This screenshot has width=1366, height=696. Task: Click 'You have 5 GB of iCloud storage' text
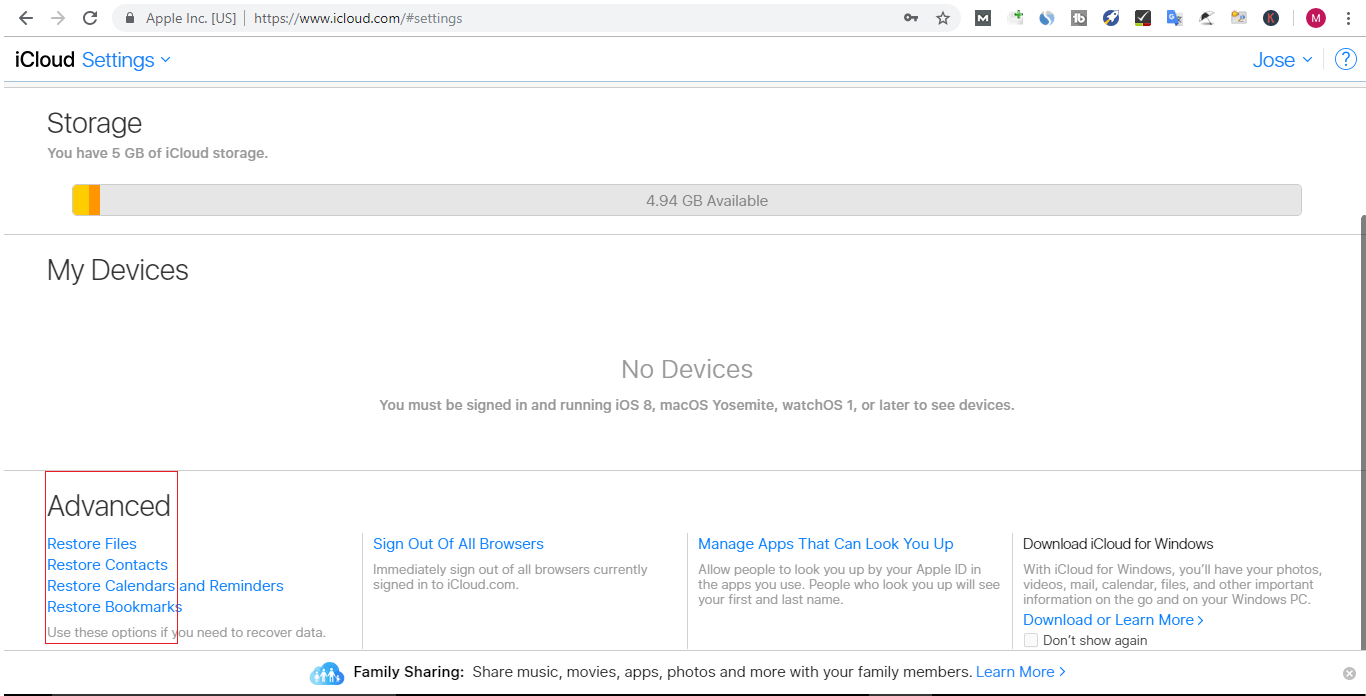pos(157,153)
